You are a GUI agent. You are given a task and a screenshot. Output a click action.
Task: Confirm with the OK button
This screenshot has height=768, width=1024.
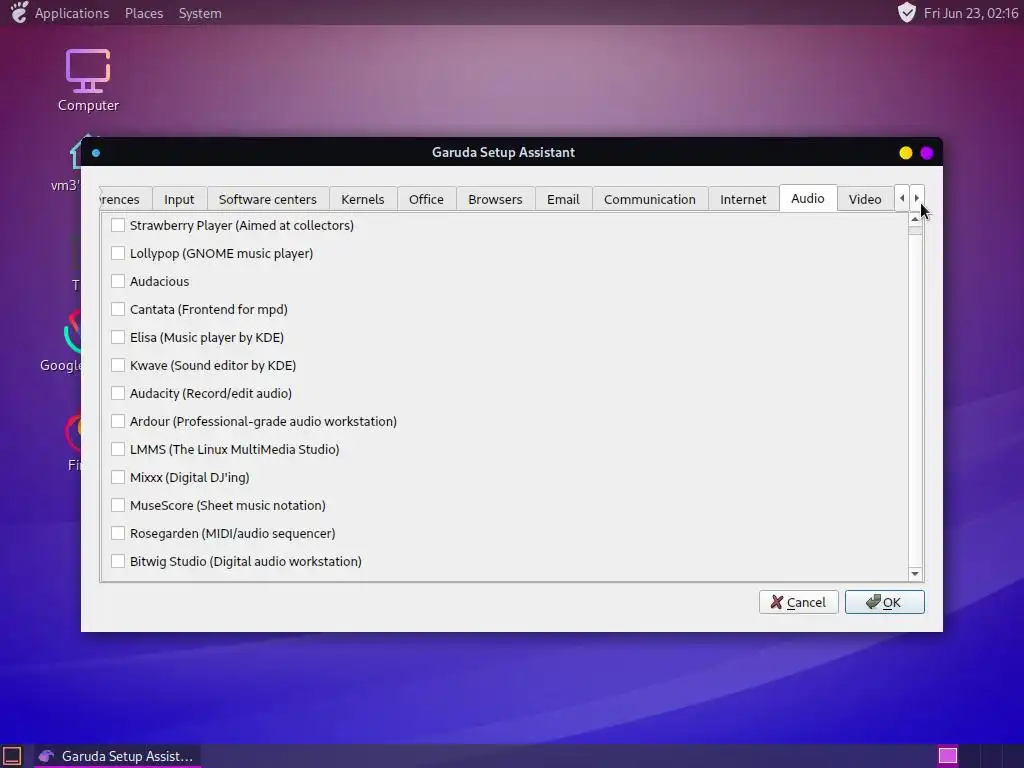(x=884, y=602)
